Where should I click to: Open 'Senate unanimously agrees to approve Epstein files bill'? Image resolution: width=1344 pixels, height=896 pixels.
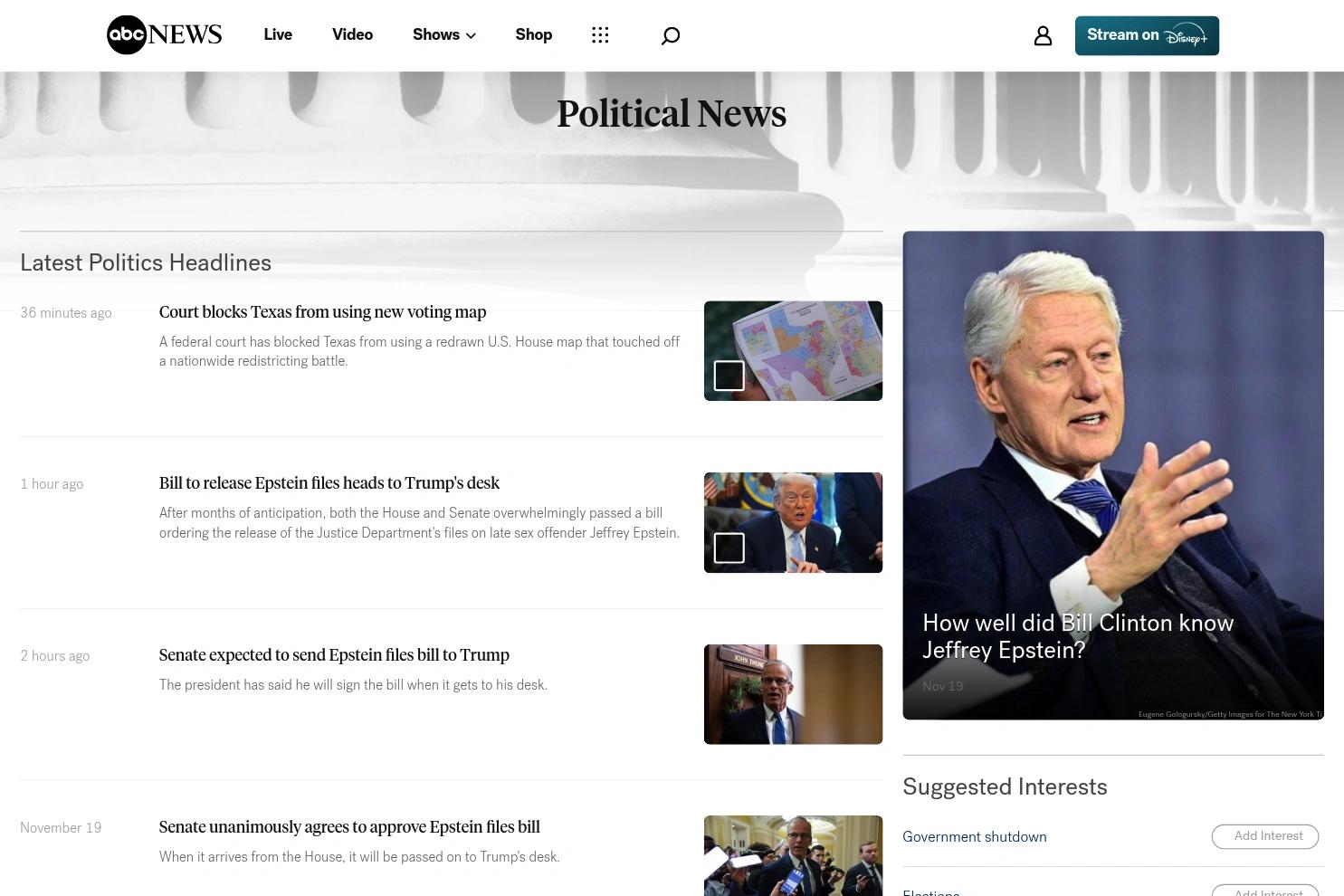tap(349, 826)
